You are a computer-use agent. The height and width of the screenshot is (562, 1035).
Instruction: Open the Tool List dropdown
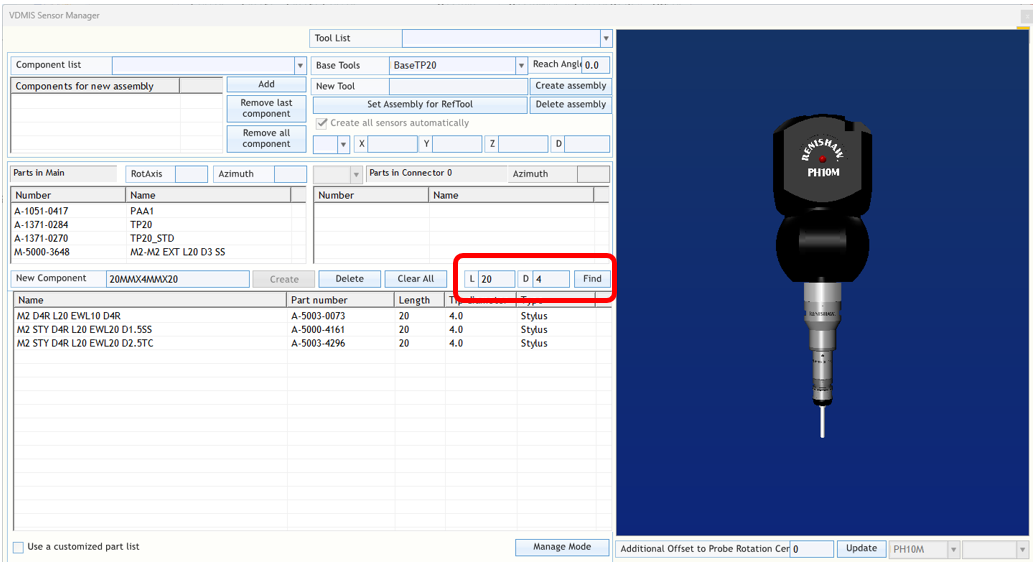coord(605,38)
